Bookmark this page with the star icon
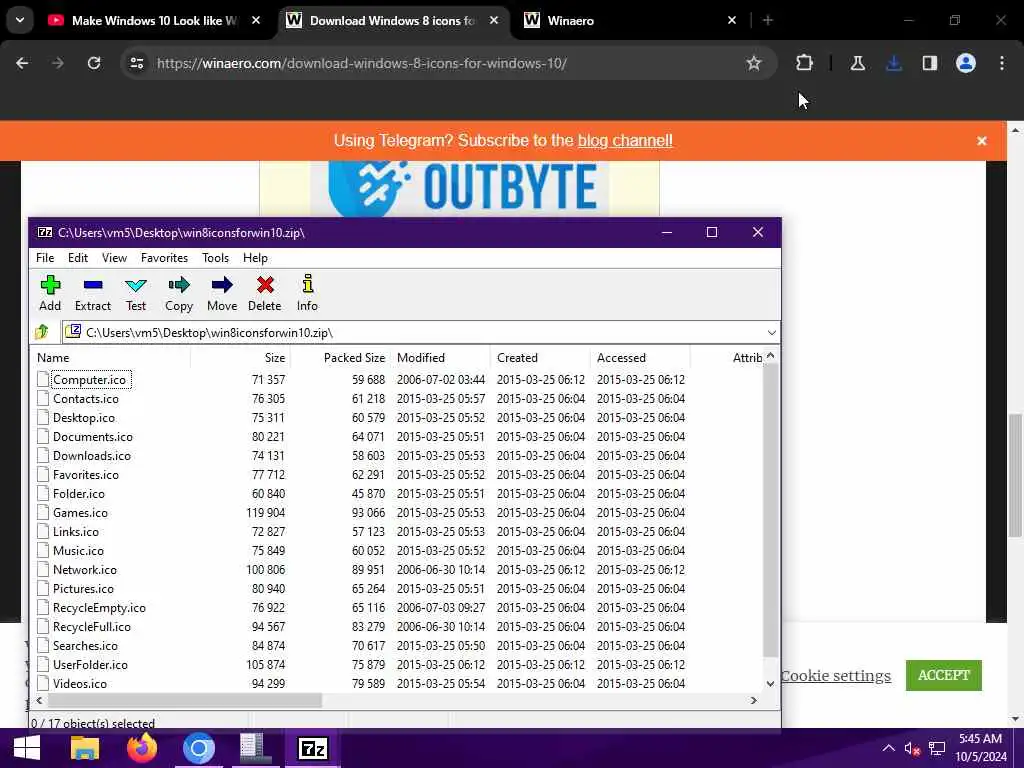 [754, 63]
